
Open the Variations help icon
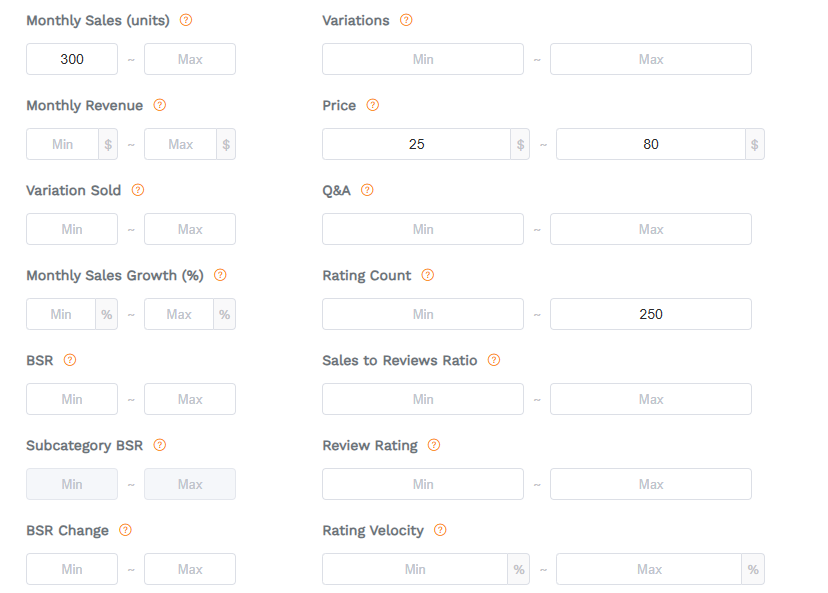click(x=405, y=19)
